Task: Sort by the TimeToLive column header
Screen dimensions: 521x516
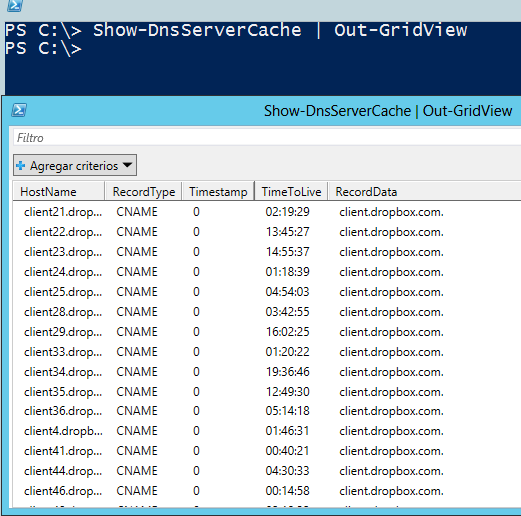Action: (x=291, y=192)
